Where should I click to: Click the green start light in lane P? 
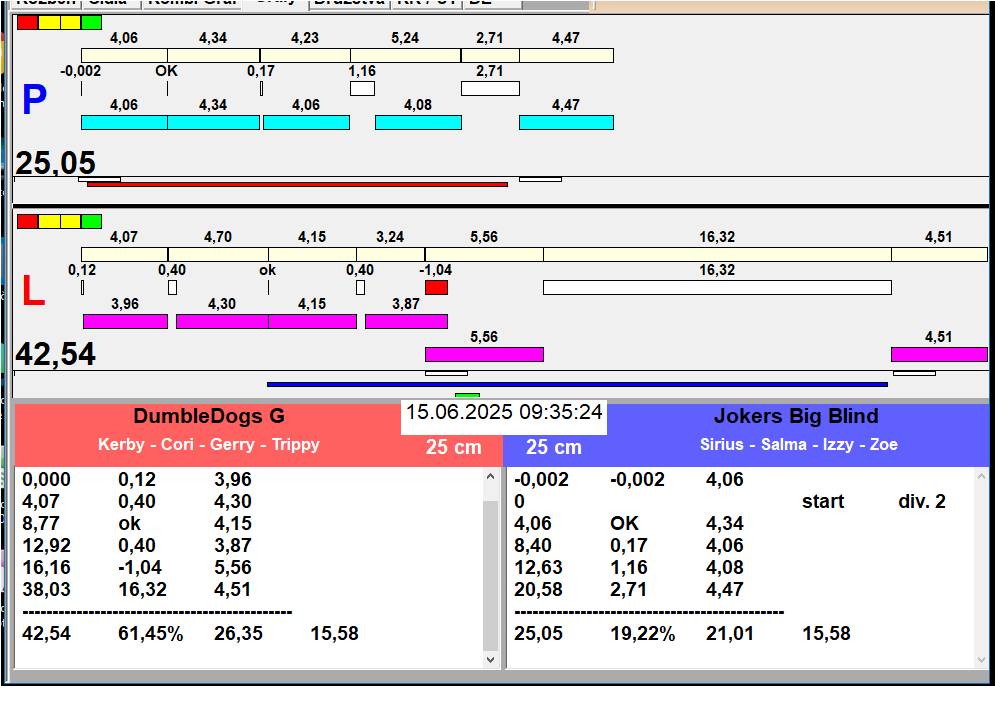[91, 23]
